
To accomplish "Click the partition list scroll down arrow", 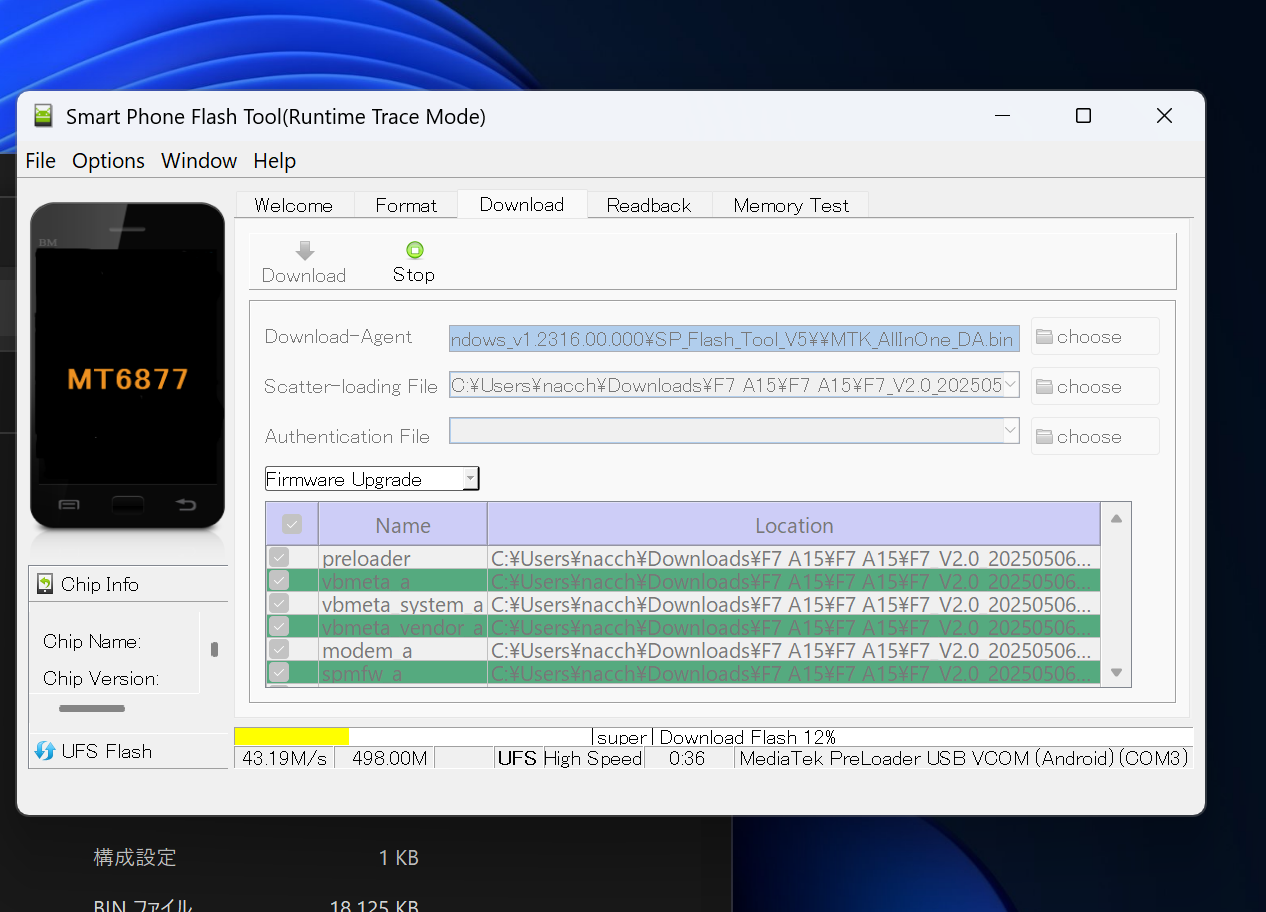I will click(x=1117, y=673).
